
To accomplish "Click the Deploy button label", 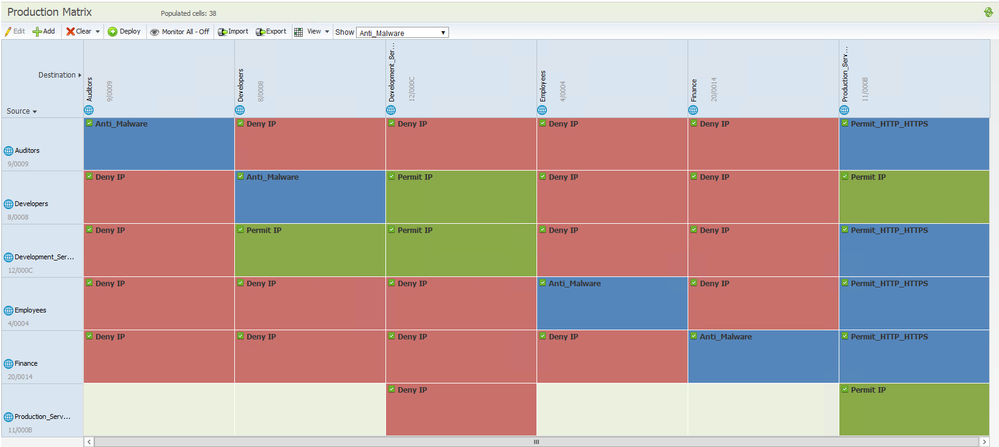I will pos(130,31).
